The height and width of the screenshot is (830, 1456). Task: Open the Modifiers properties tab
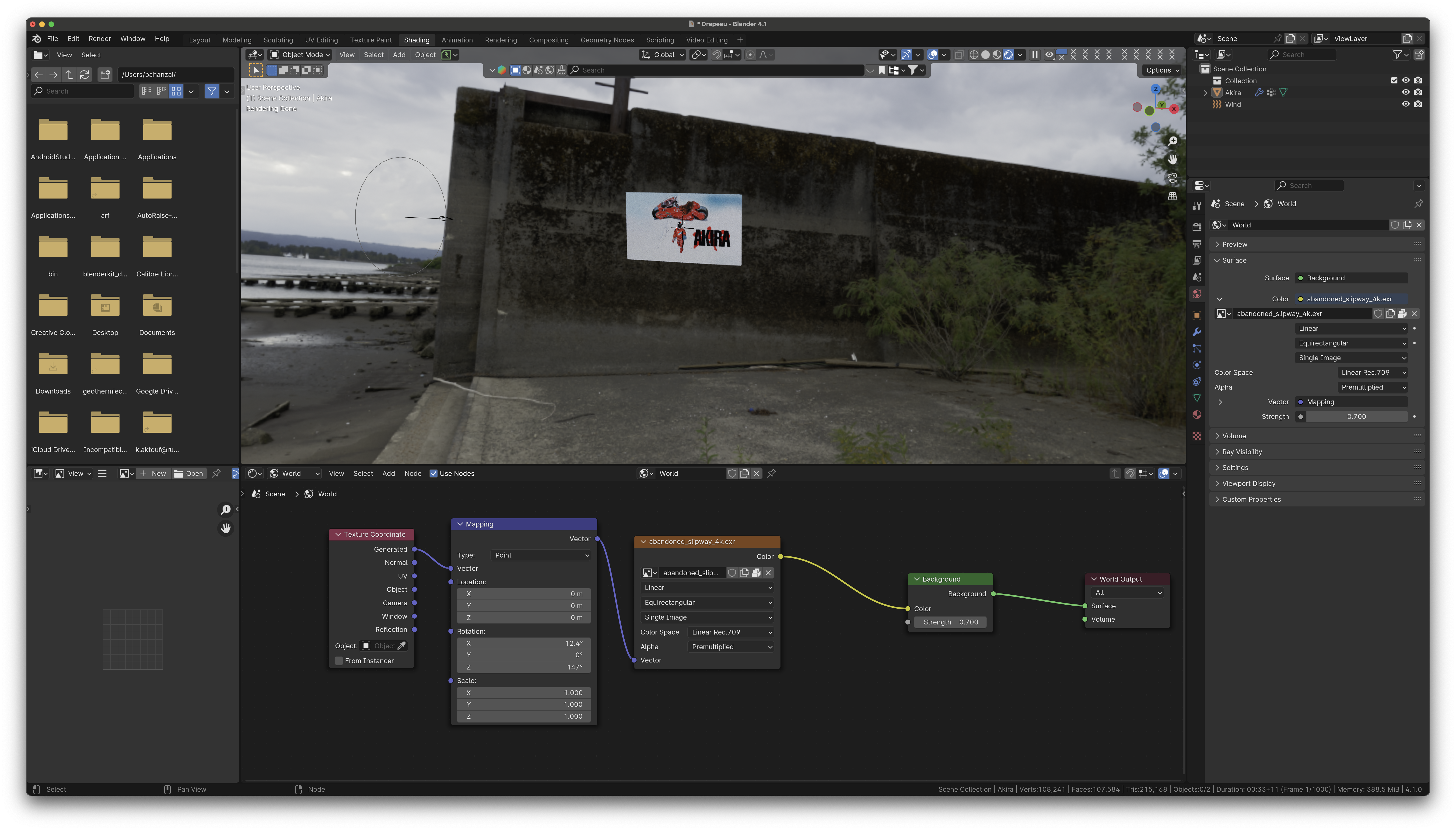coord(1197,332)
